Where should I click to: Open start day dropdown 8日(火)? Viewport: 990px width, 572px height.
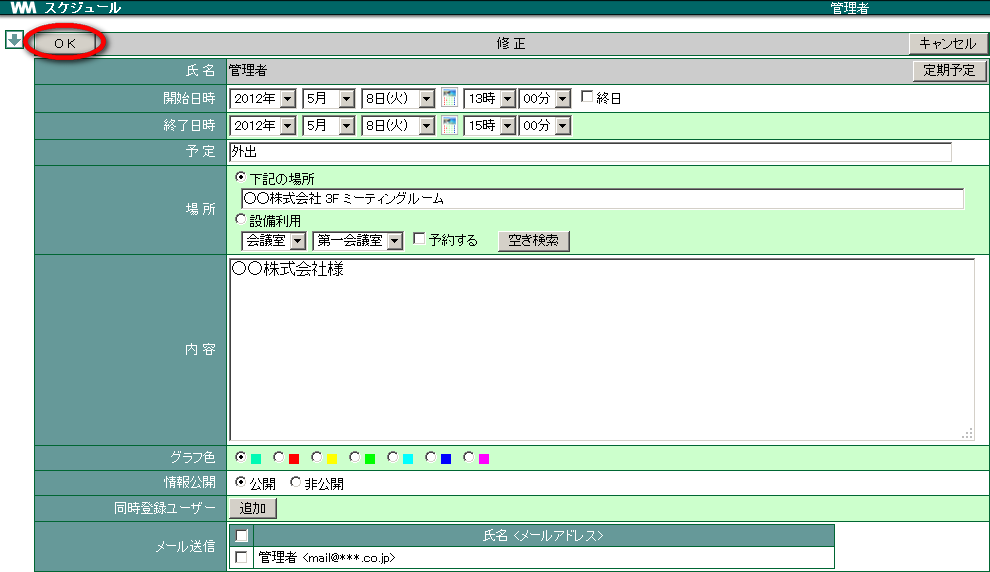click(398, 98)
